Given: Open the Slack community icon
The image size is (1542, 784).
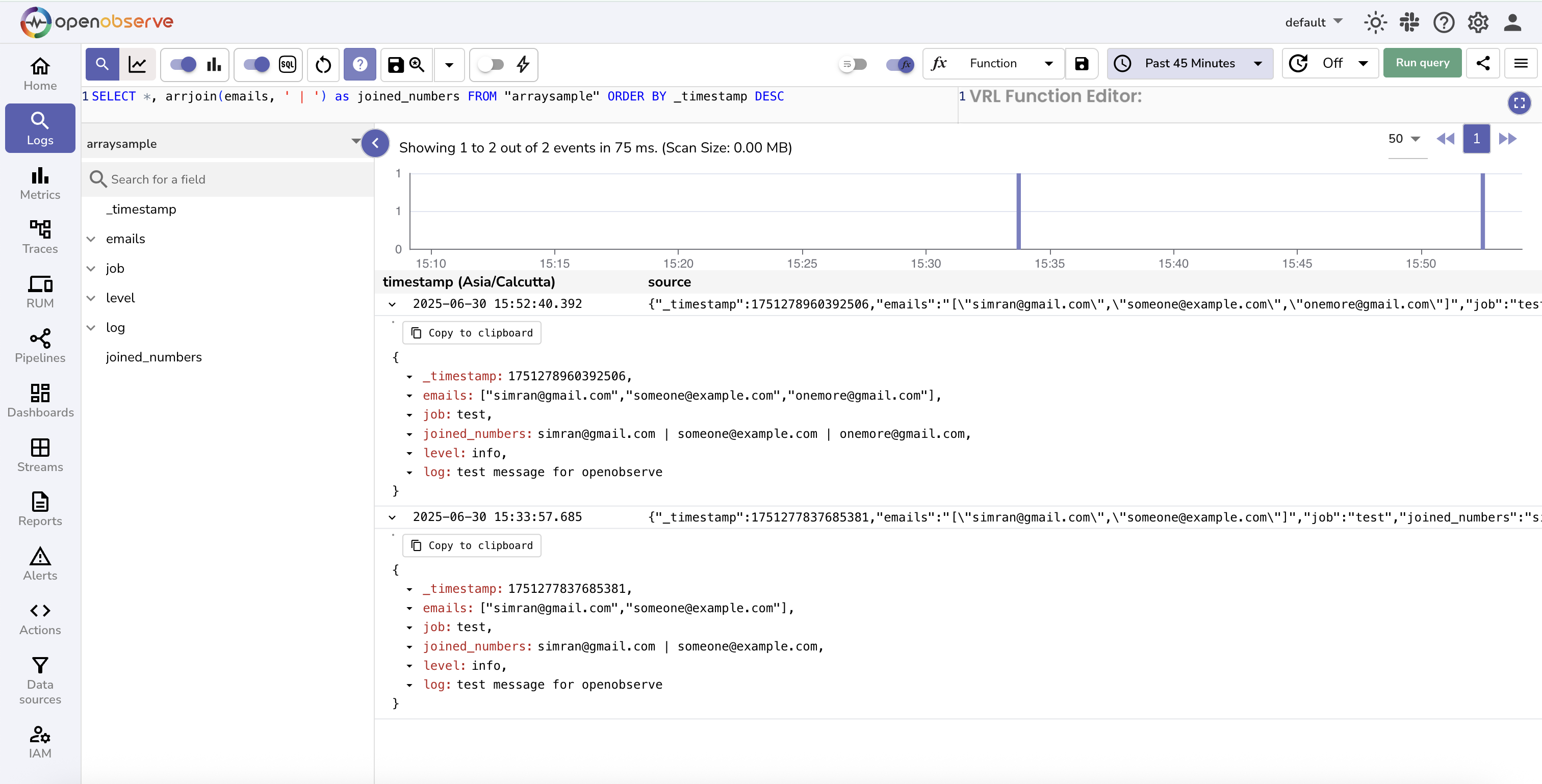Looking at the screenshot, I should tap(1409, 22).
